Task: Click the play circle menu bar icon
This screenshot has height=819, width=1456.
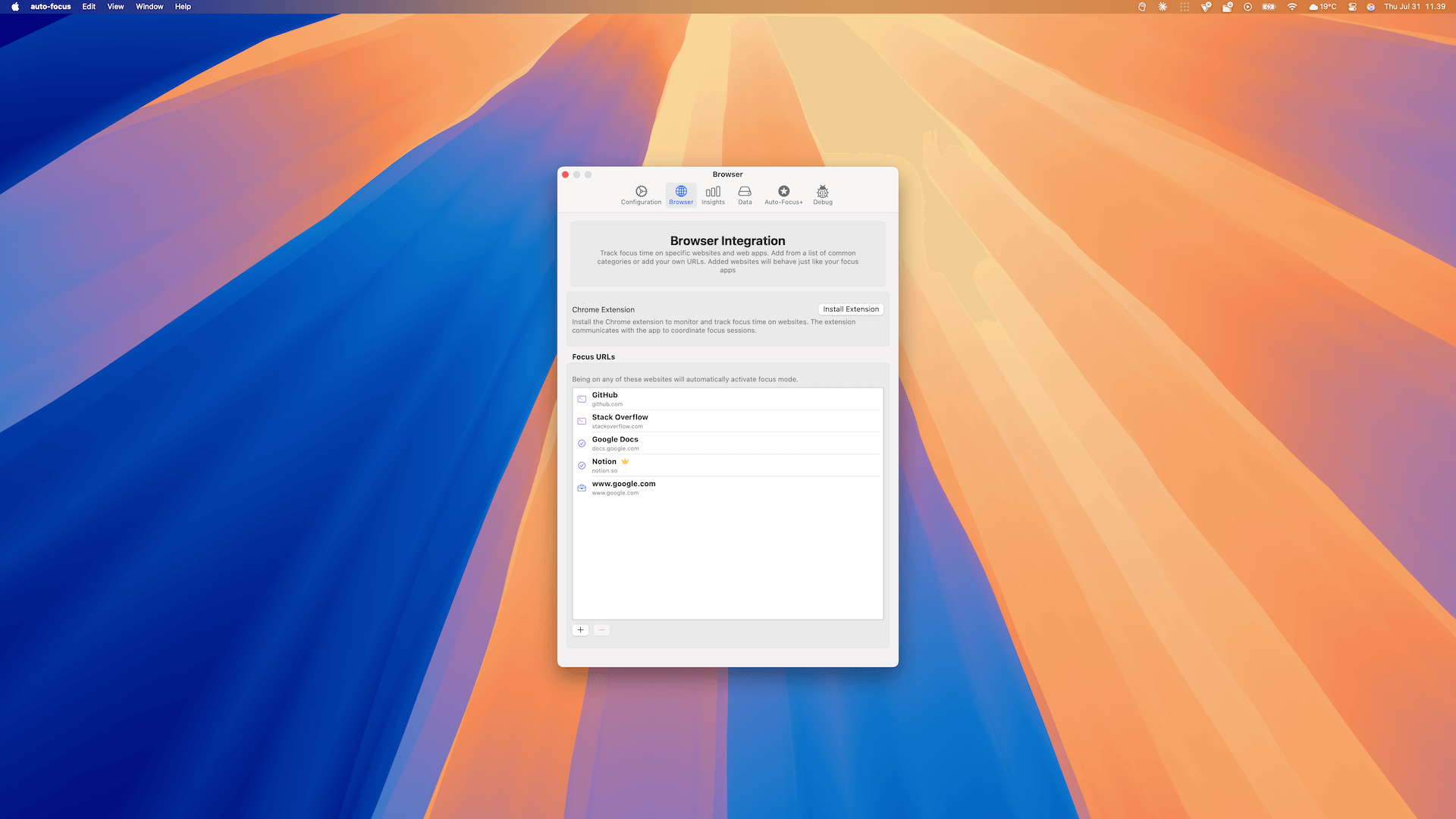Action: (x=1247, y=7)
